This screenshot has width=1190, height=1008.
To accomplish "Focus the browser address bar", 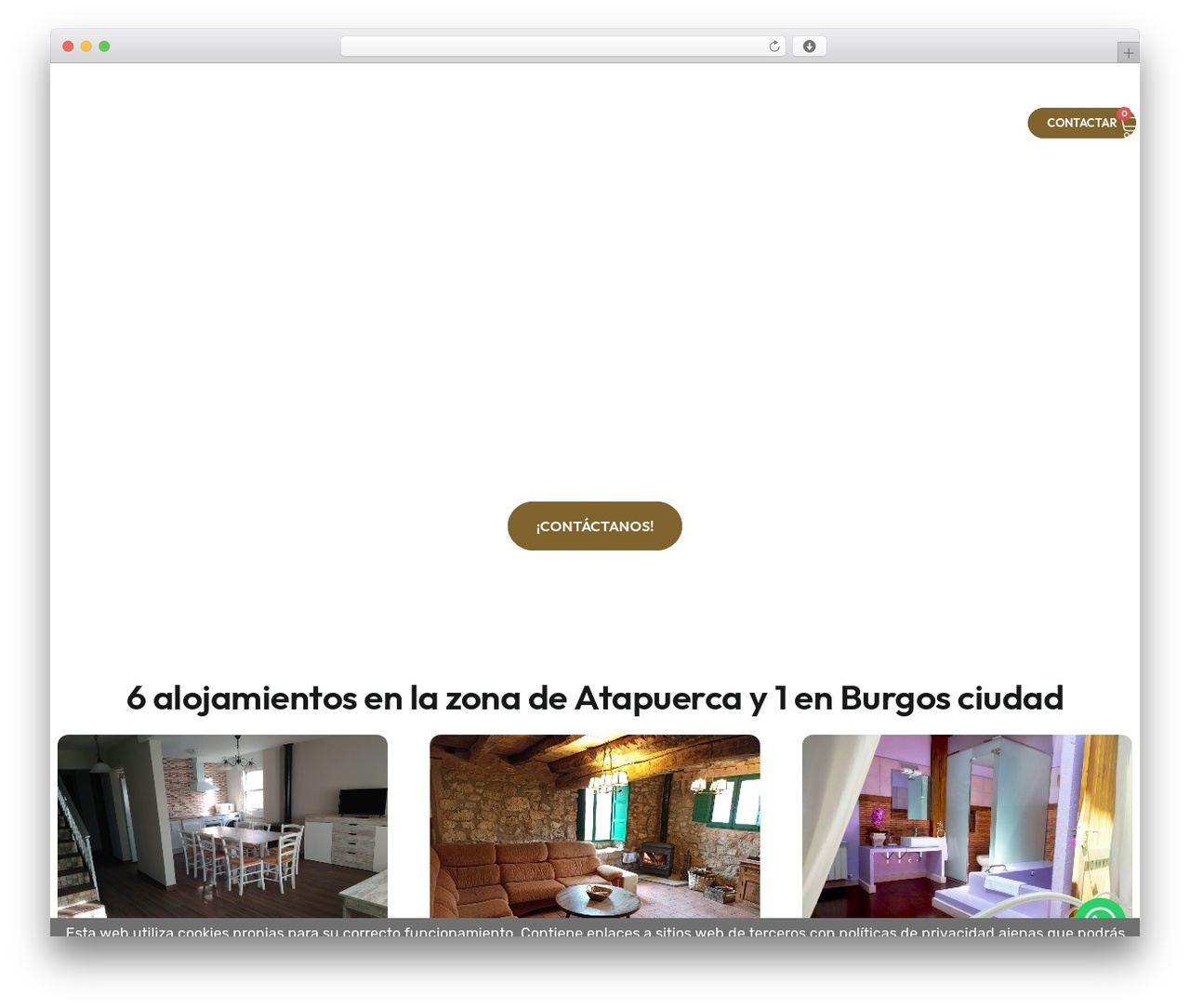I will pos(563,46).
